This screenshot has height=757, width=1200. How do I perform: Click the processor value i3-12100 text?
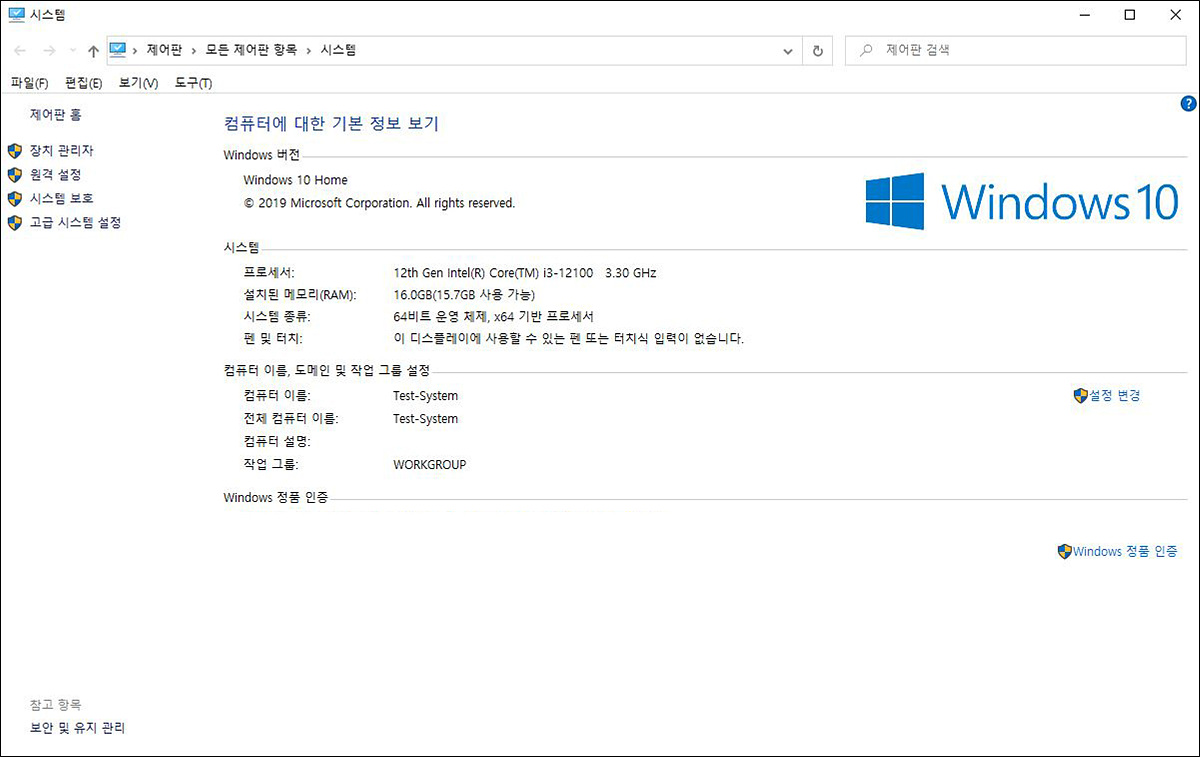coord(525,273)
